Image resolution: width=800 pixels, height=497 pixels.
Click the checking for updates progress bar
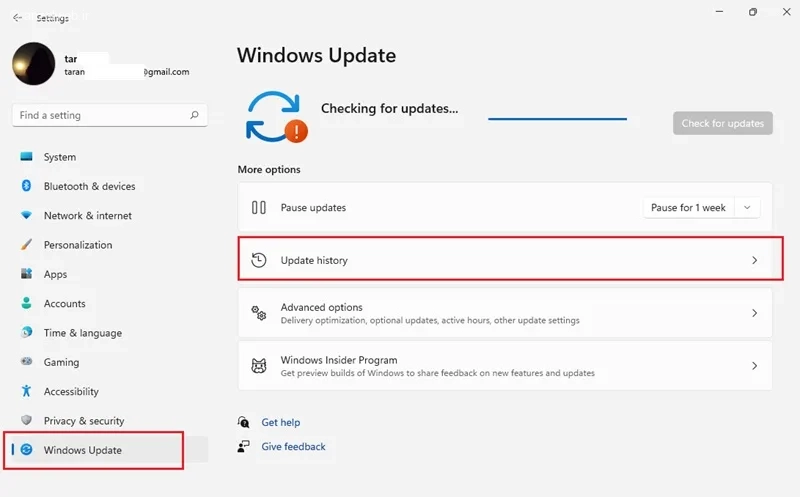coord(557,119)
